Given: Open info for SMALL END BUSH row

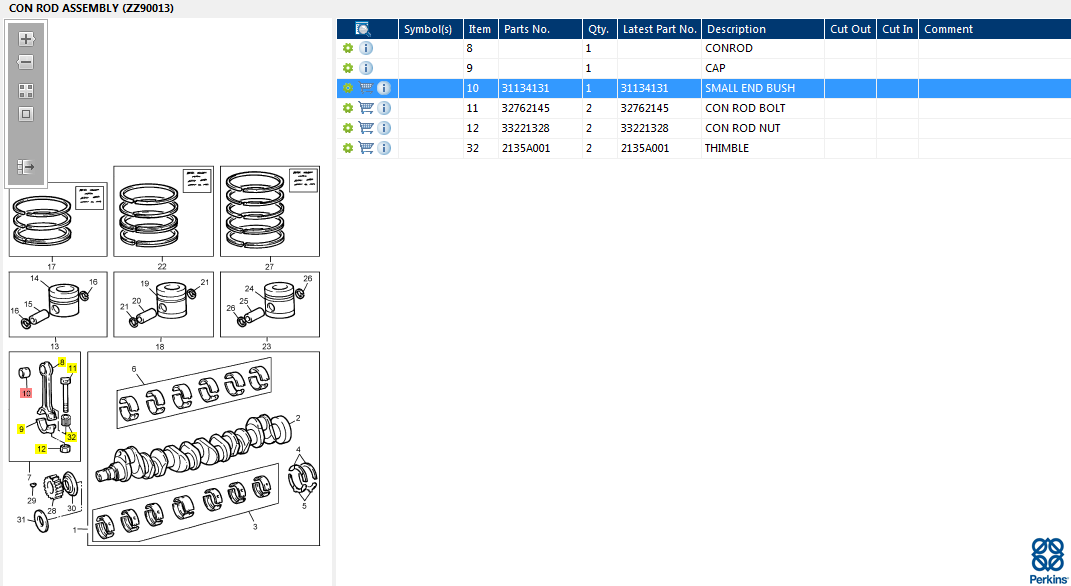Looking at the screenshot, I should click(x=384, y=88).
